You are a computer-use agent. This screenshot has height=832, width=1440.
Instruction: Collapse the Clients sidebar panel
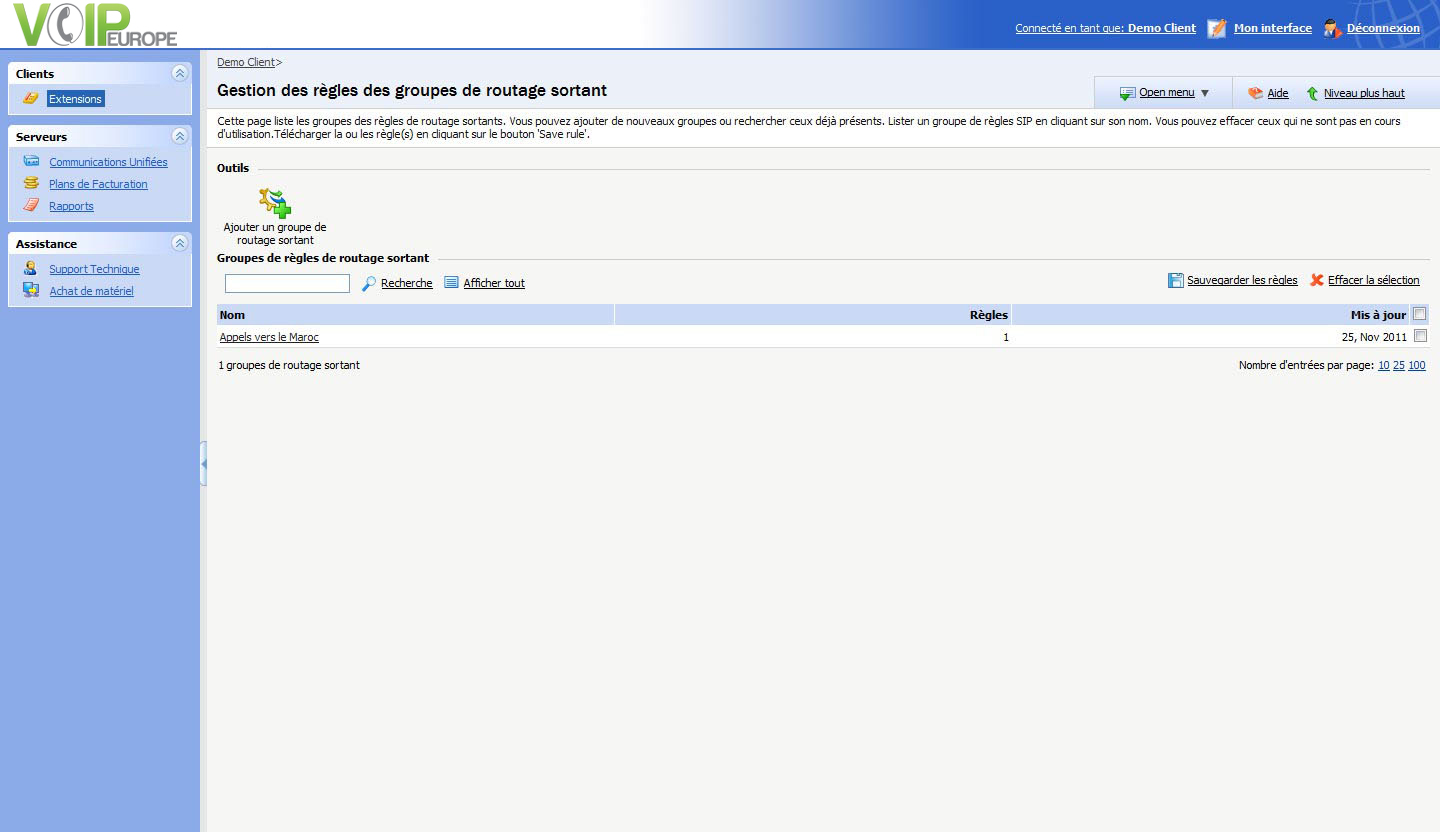[179, 73]
